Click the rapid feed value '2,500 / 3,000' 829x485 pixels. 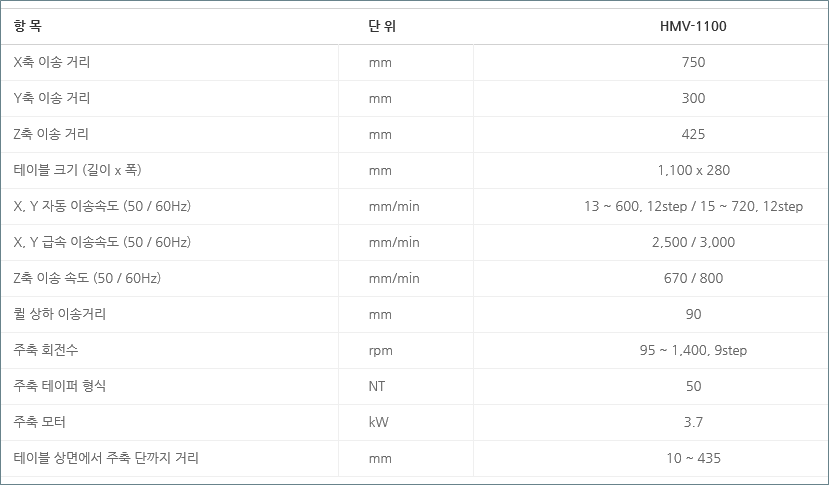693,242
